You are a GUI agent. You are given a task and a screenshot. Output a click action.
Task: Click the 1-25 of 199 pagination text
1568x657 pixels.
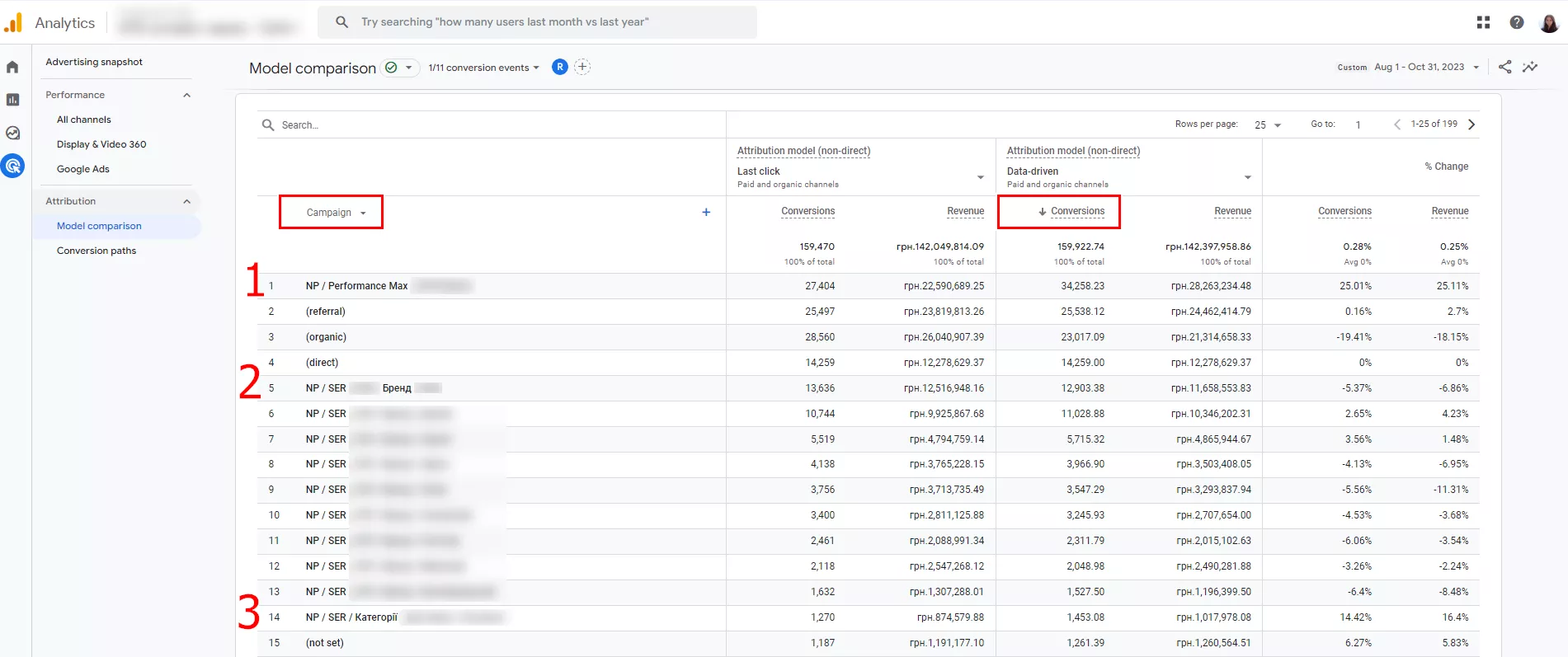[x=1434, y=124]
